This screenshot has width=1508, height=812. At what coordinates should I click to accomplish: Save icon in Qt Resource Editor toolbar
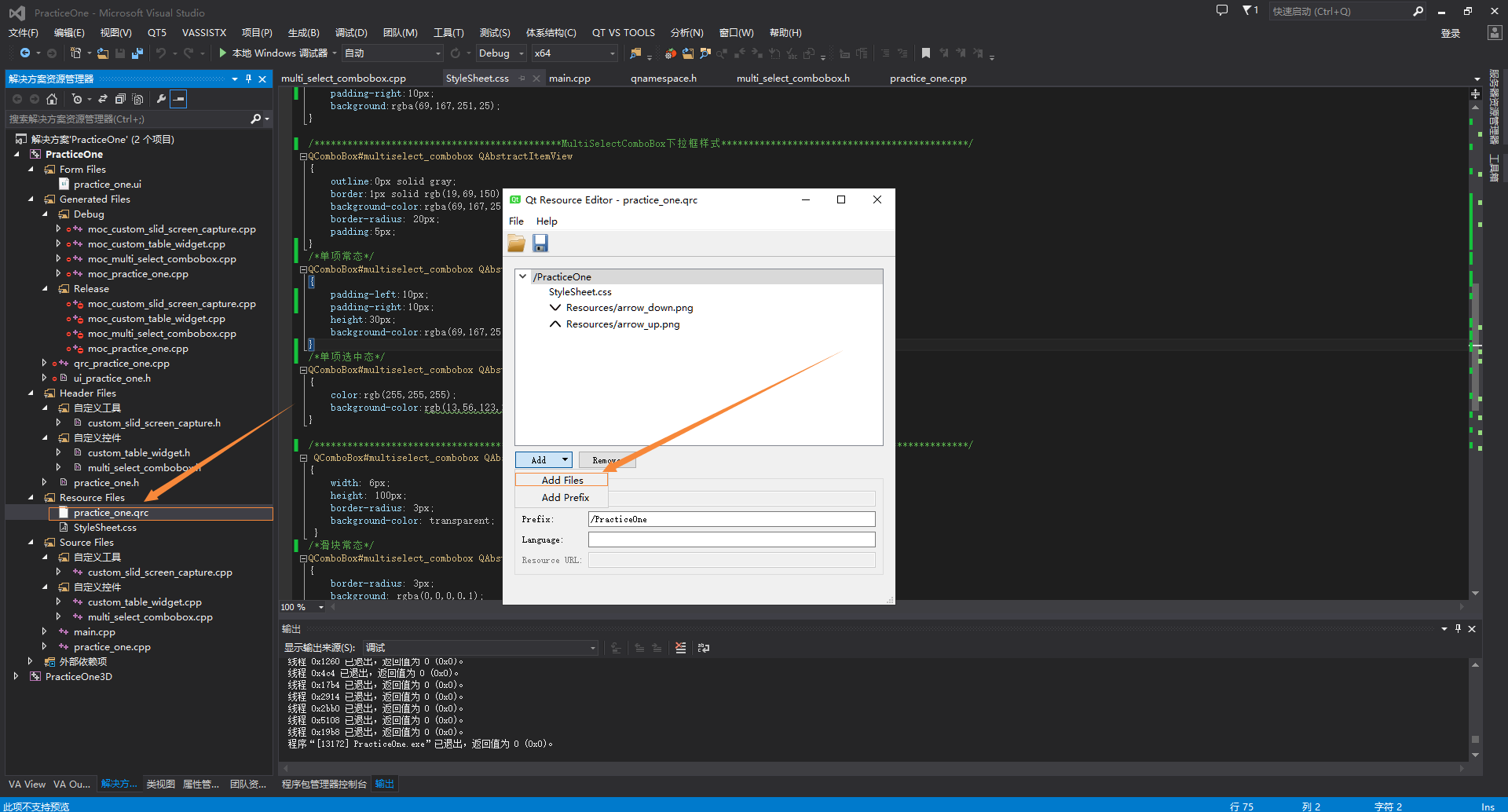point(540,243)
